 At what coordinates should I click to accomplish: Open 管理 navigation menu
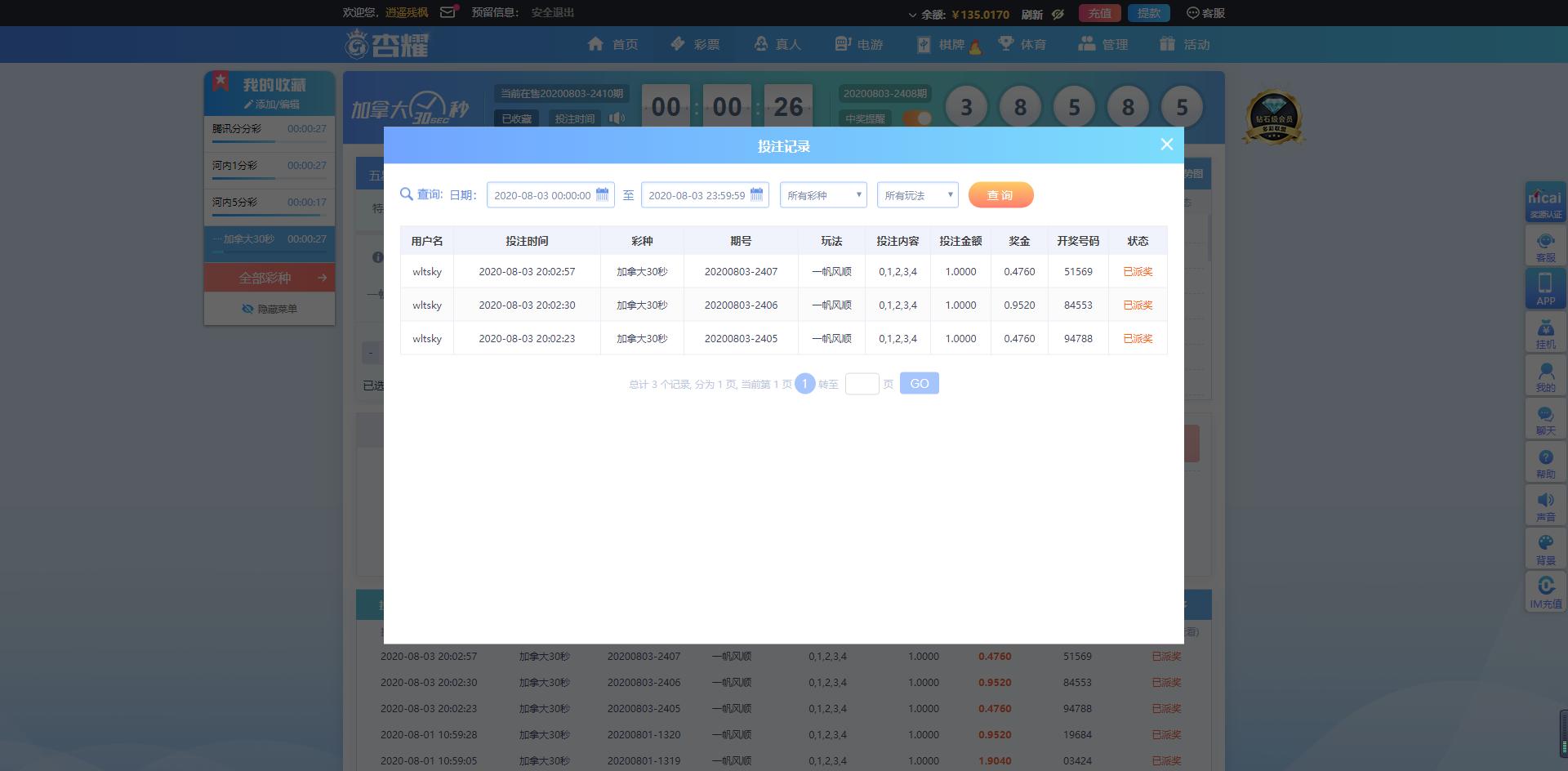(1103, 44)
